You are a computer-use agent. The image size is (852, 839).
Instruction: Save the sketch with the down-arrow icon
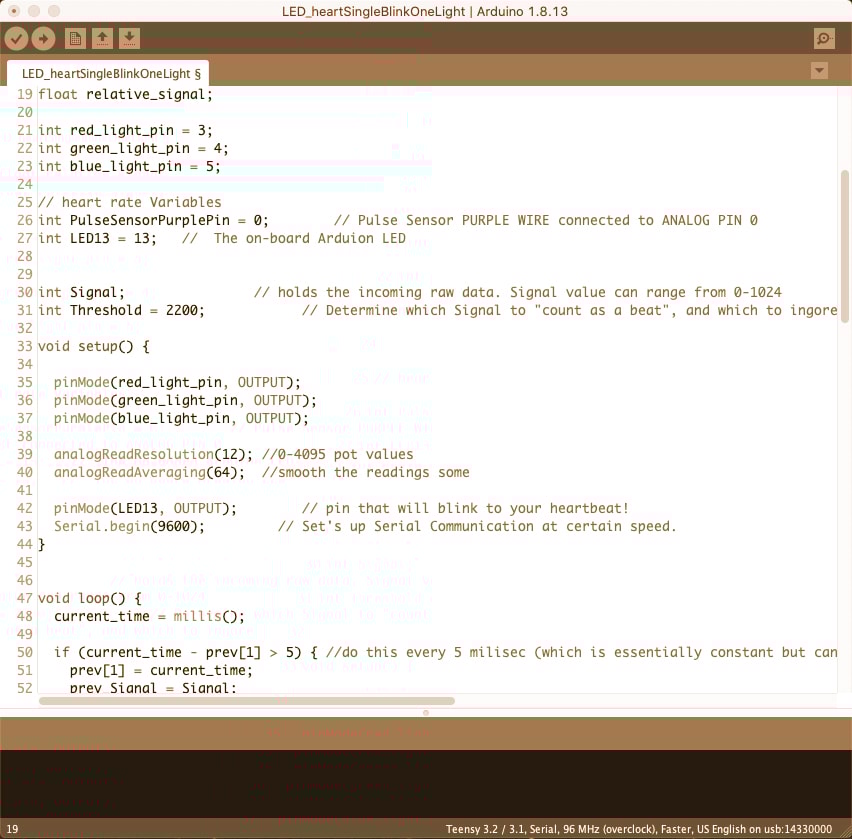pyautogui.click(x=129, y=39)
